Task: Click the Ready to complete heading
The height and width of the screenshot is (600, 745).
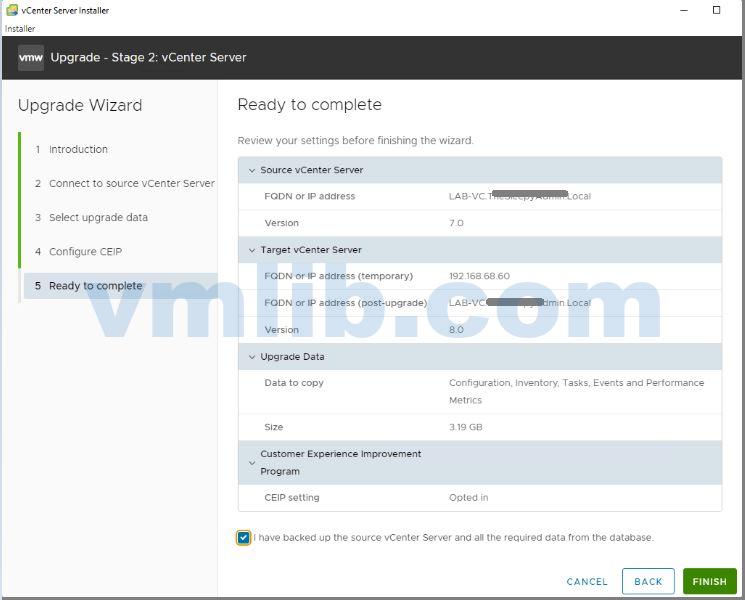Action: point(309,105)
